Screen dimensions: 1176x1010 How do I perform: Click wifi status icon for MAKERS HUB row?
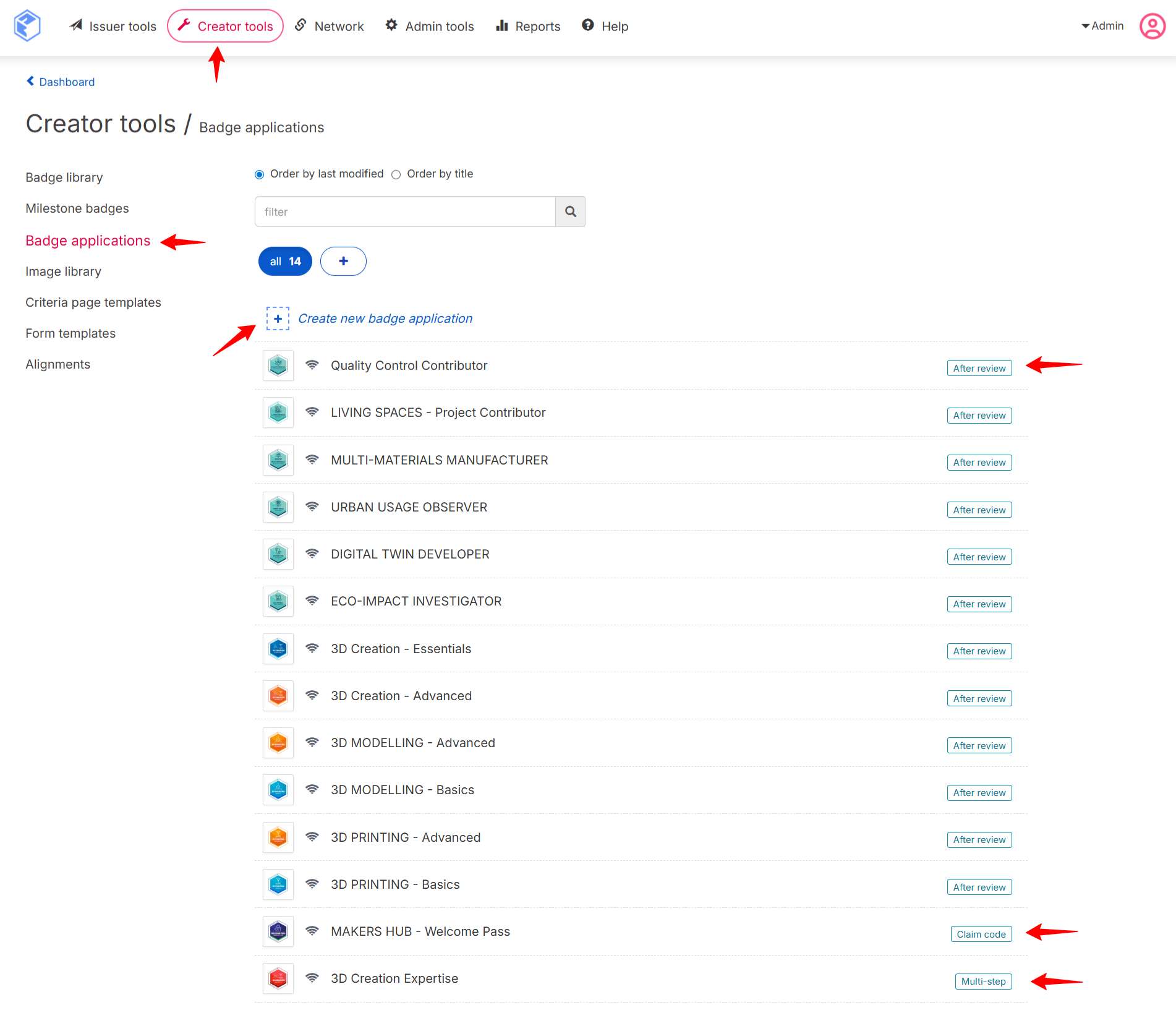[x=312, y=931]
